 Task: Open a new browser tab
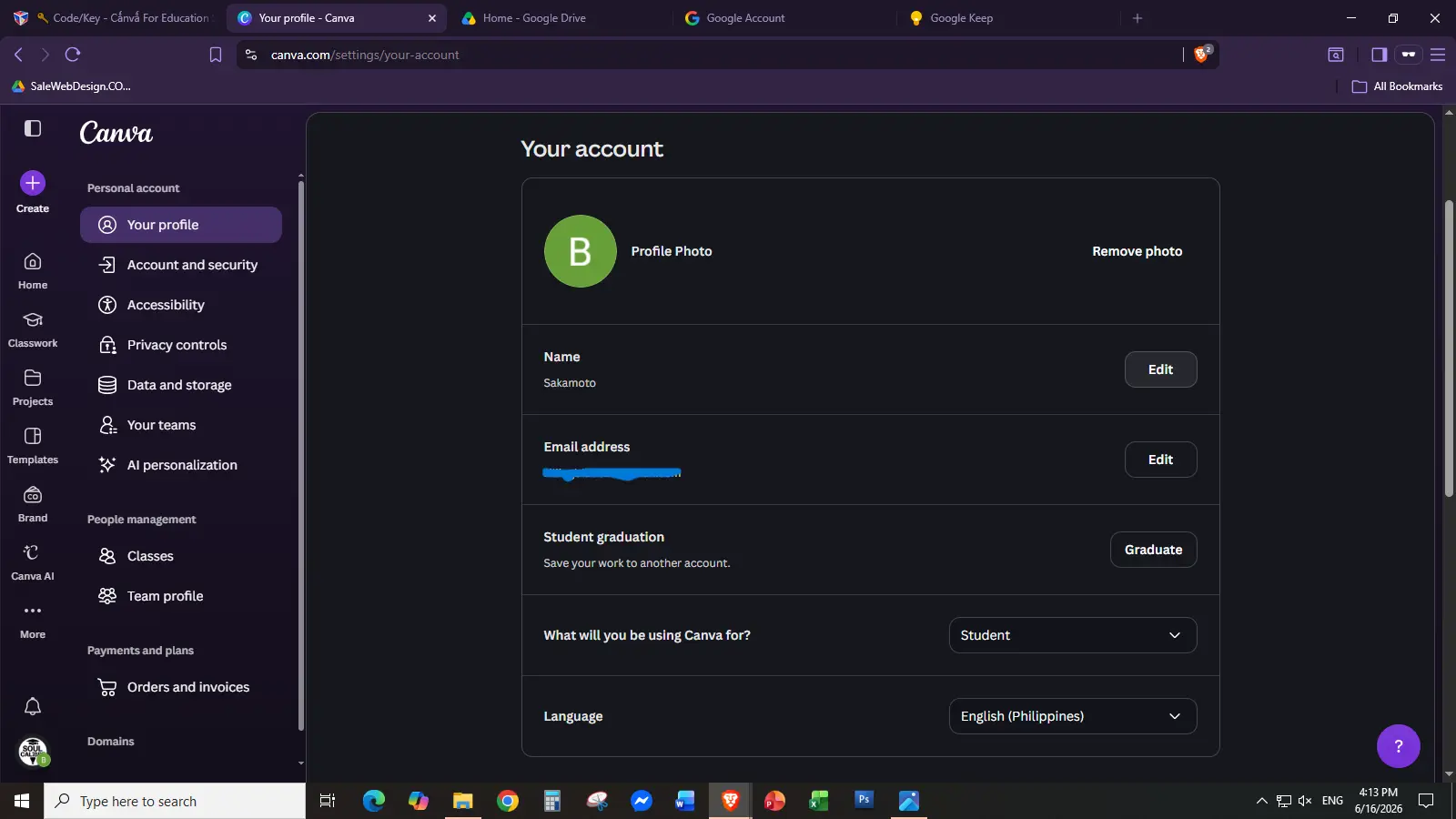coord(1137,18)
